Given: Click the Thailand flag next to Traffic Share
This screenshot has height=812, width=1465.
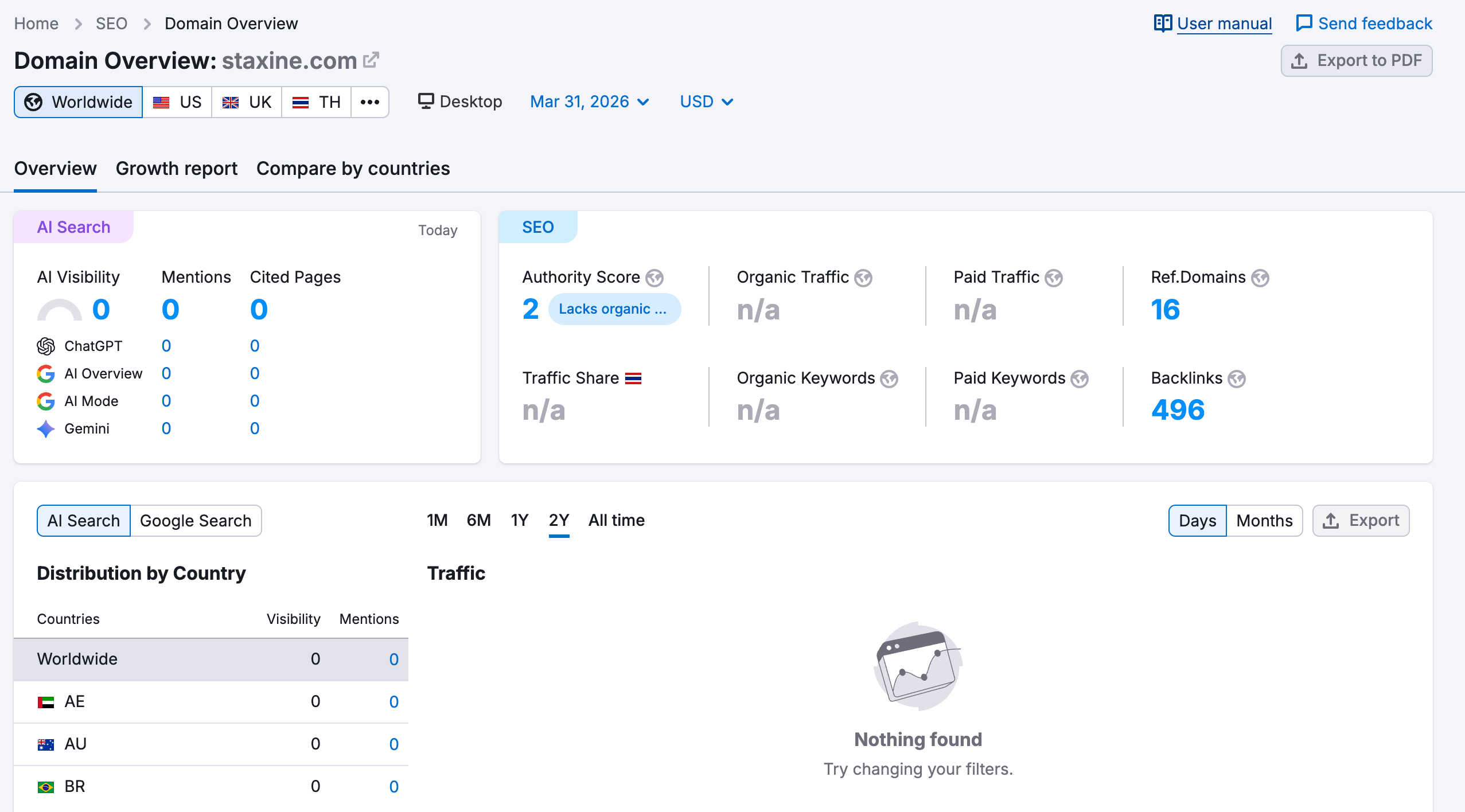Looking at the screenshot, I should point(633,378).
